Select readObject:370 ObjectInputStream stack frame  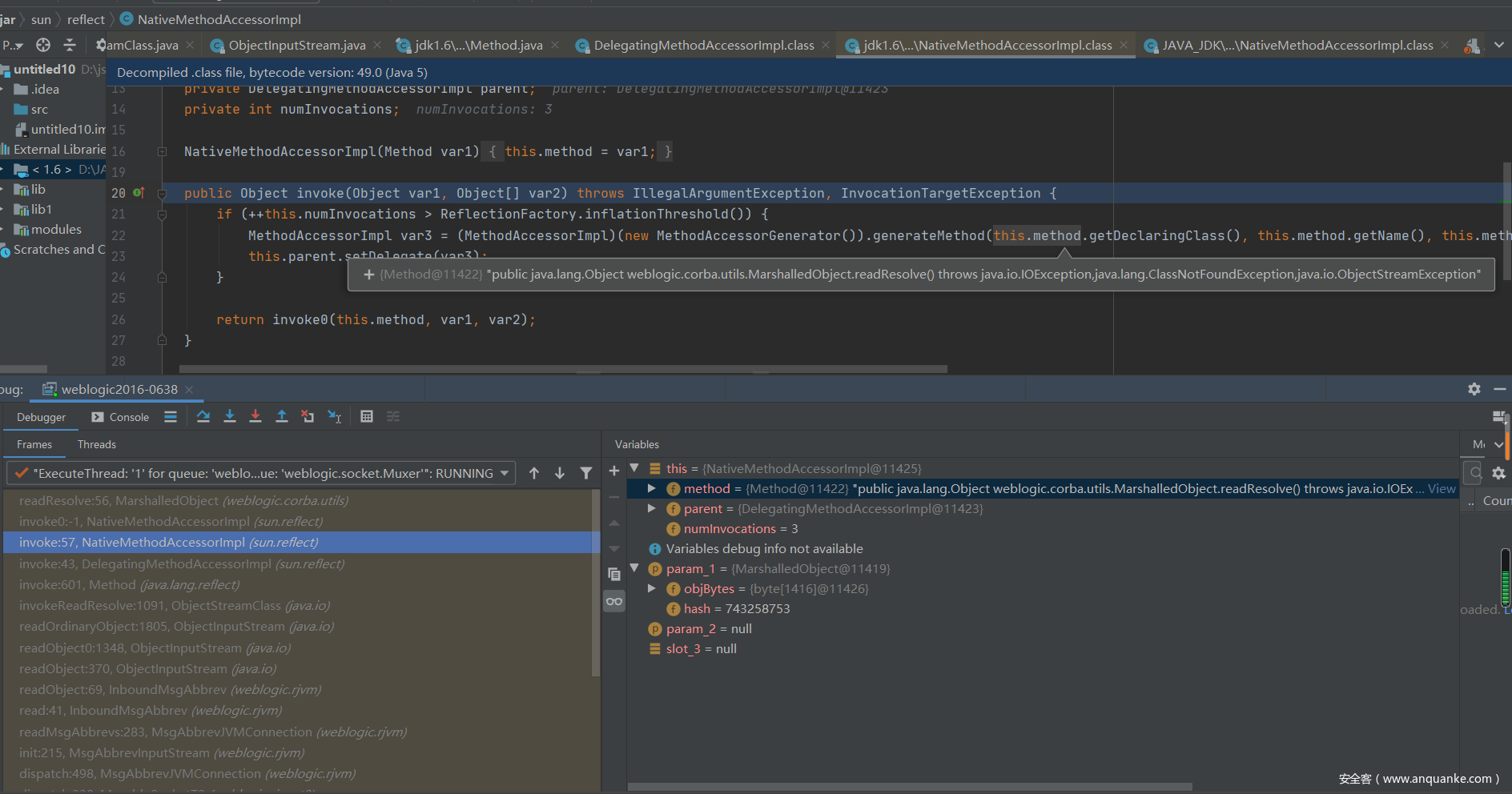pos(147,668)
